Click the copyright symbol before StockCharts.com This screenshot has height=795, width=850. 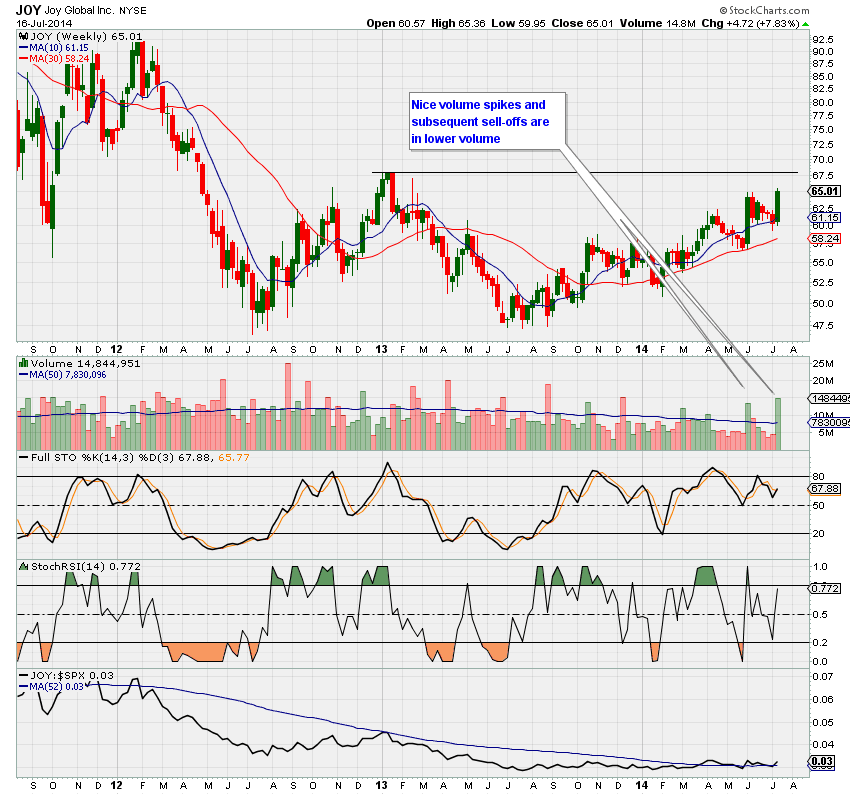click(x=723, y=10)
